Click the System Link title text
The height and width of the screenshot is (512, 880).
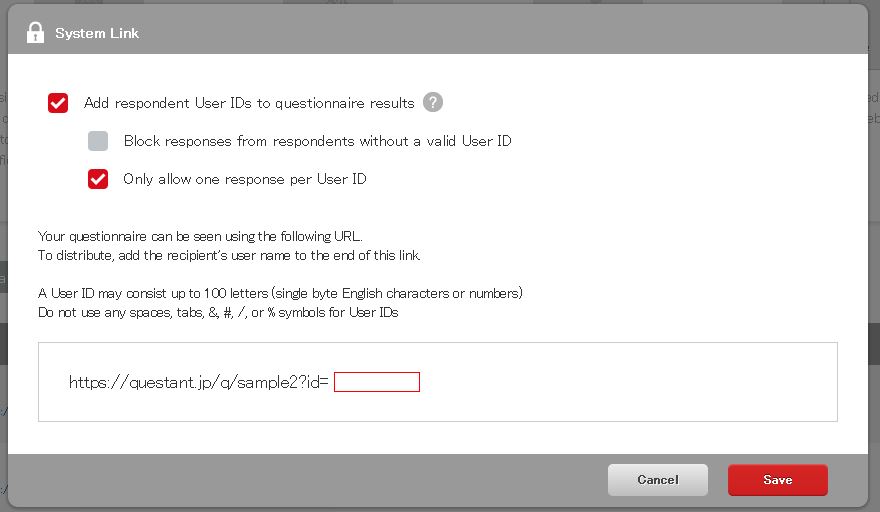click(x=97, y=33)
